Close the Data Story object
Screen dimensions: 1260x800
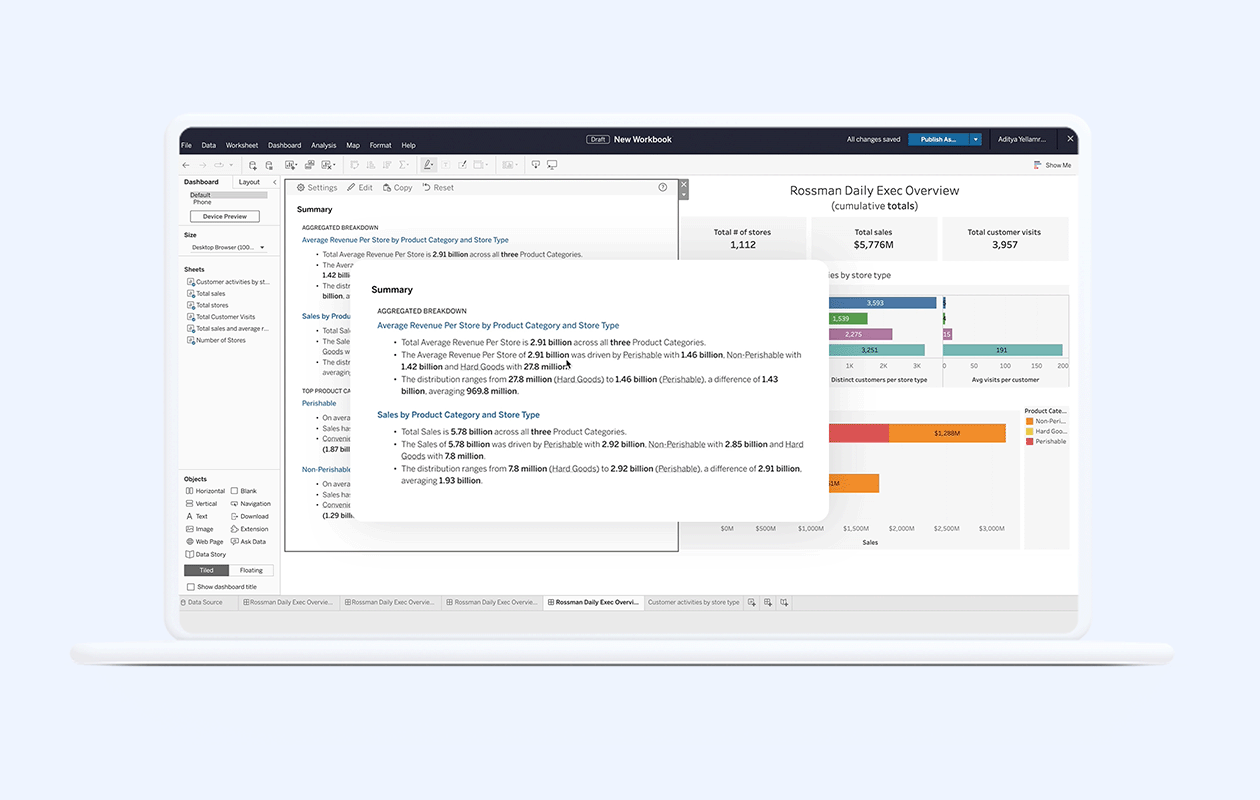point(684,184)
